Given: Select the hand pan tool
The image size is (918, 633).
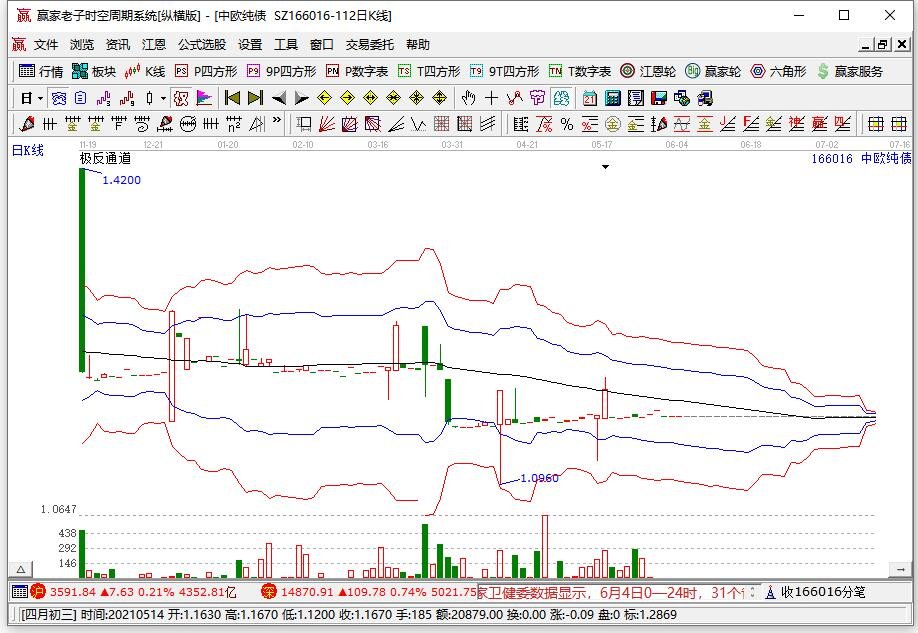Looking at the screenshot, I should (x=468, y=98).
